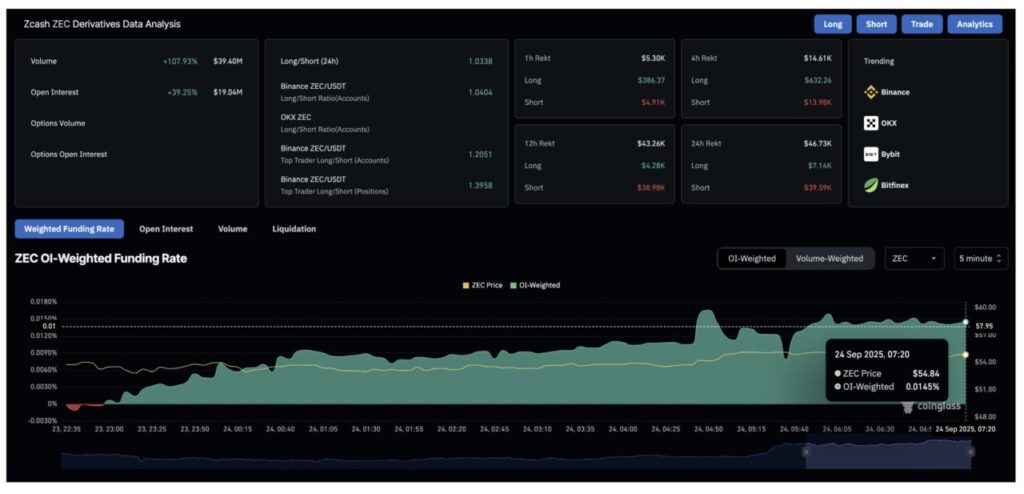Click the Bybit exchange logo icon

point(871,154)
